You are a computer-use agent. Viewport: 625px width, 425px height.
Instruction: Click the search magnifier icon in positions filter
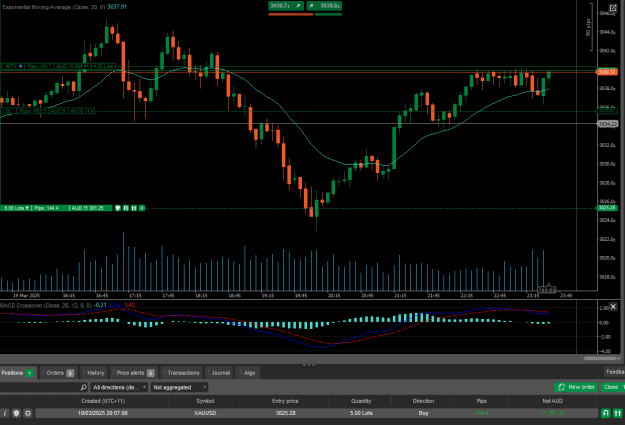pos(84,387)
